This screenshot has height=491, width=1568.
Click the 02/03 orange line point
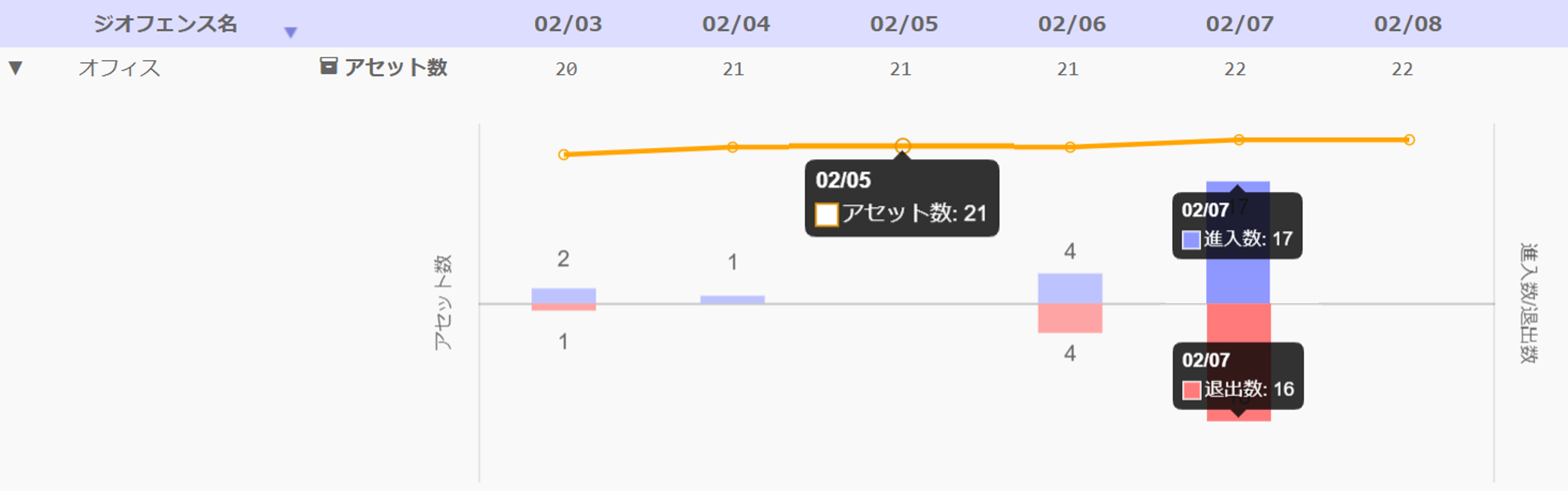coord(564,155)
